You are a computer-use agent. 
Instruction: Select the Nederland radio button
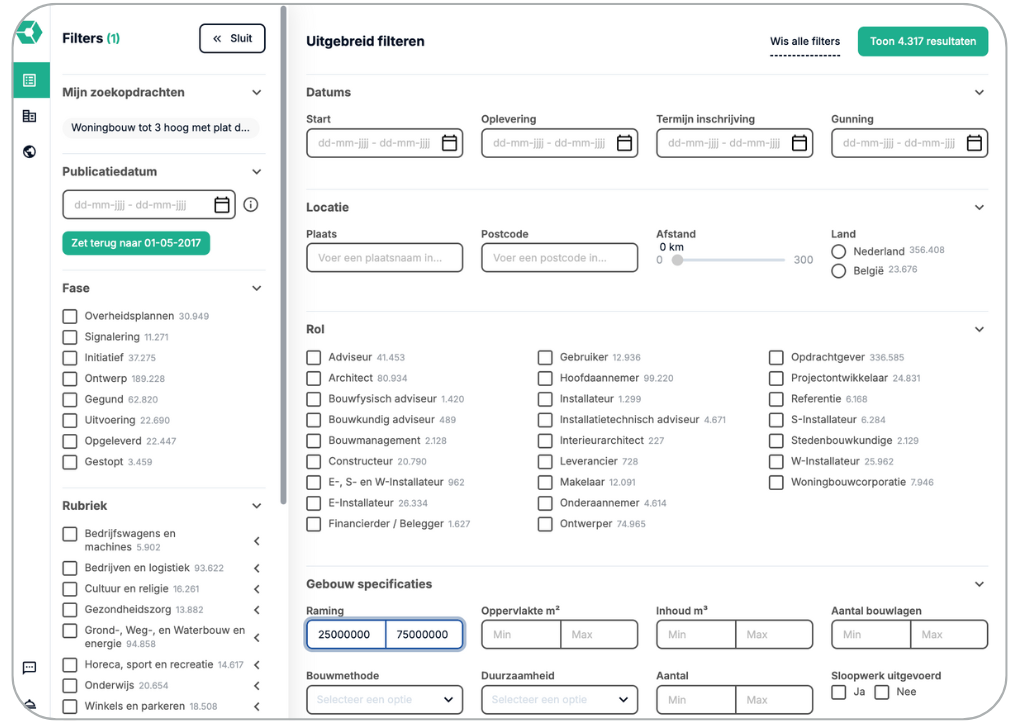839,251
